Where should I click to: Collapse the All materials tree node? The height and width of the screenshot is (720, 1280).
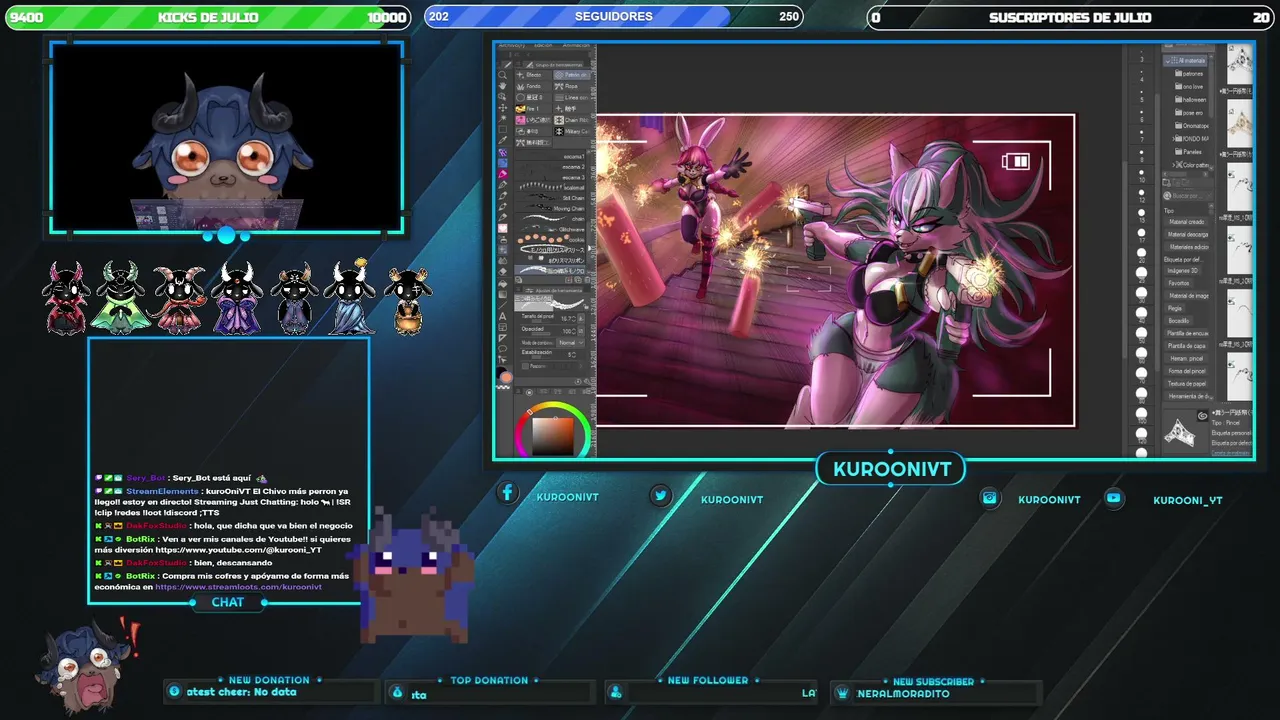point(1169,60)
